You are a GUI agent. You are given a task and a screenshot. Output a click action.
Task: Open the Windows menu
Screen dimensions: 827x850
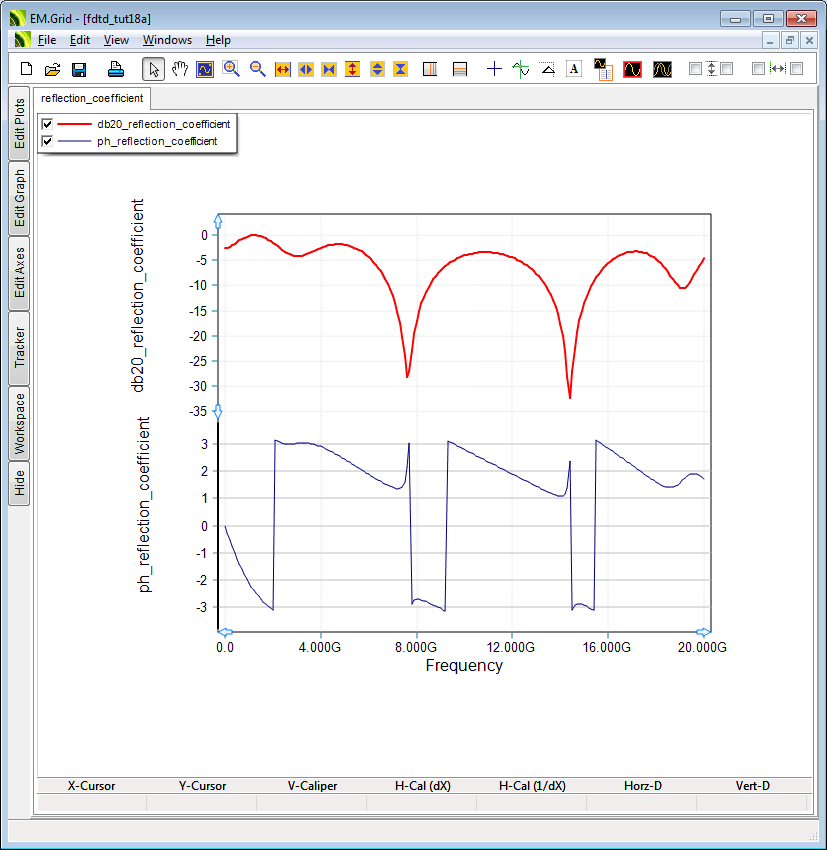[x=167, y=40]
